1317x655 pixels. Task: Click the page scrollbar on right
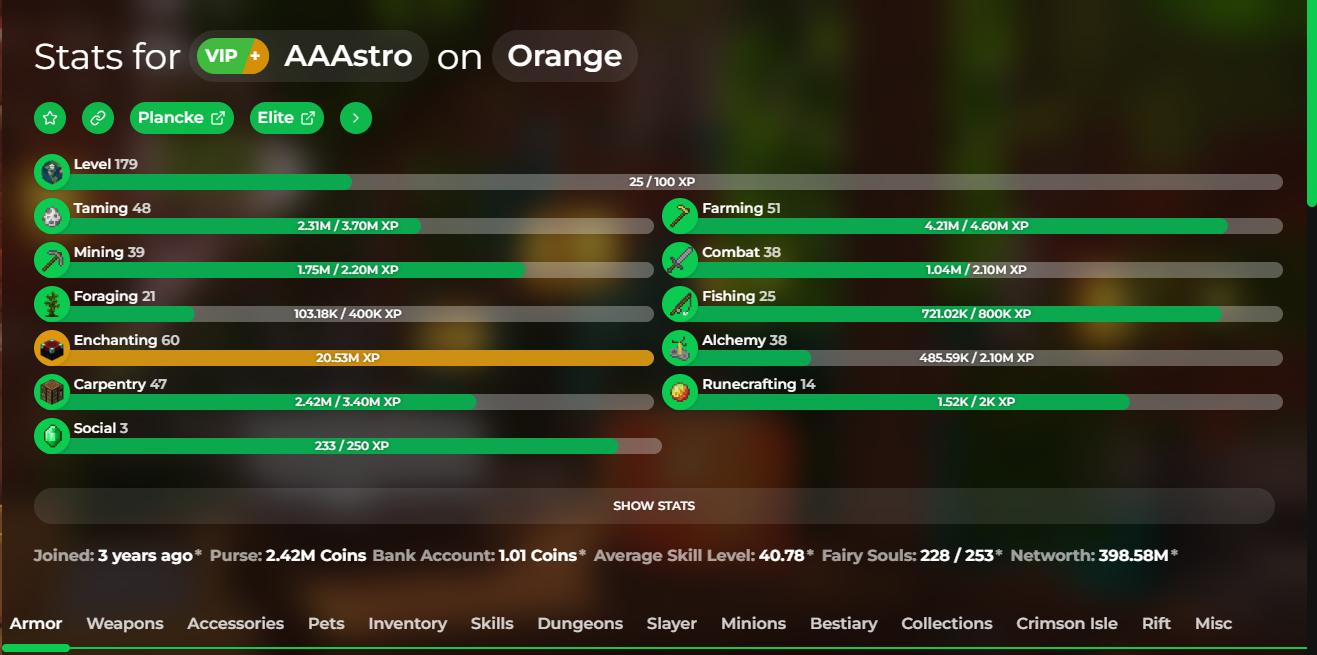[1312, 104]
